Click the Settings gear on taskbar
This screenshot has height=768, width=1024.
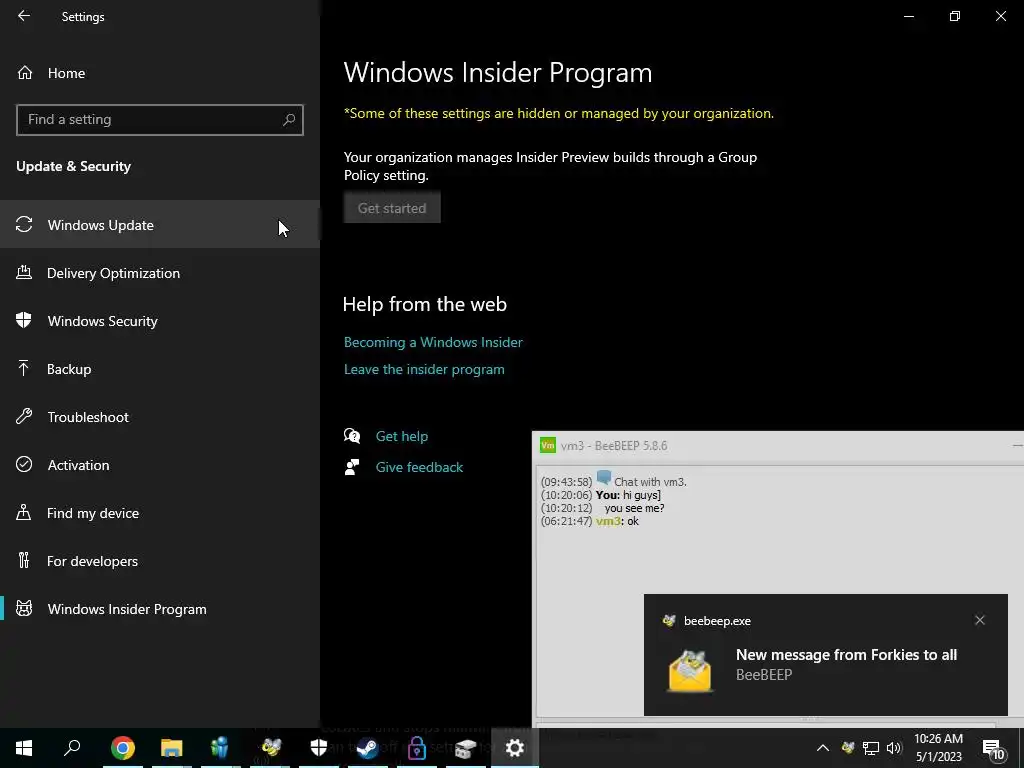pyautogui.click(x=515, y=748)
